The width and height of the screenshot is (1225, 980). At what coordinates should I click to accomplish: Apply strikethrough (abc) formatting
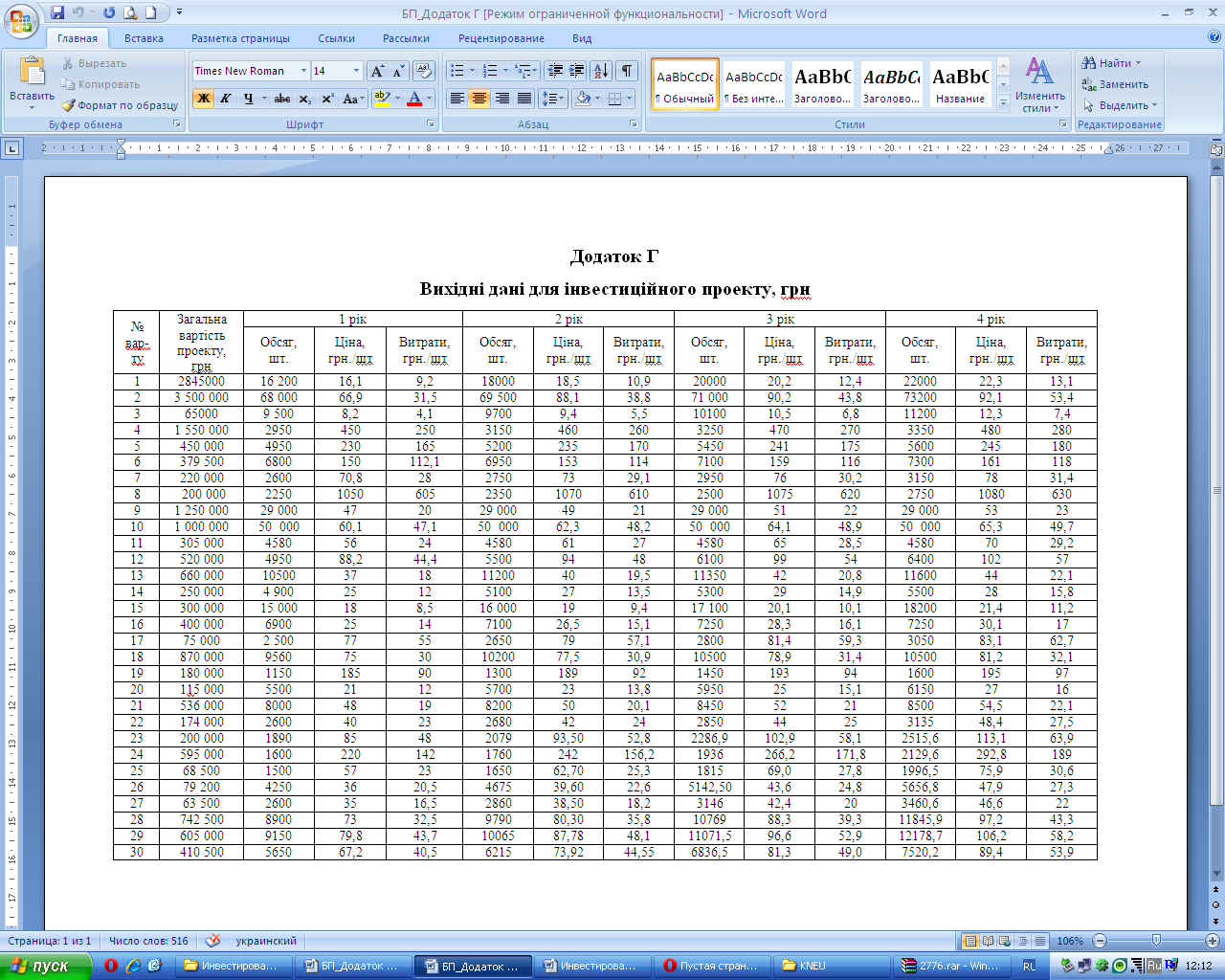point(281,99)
